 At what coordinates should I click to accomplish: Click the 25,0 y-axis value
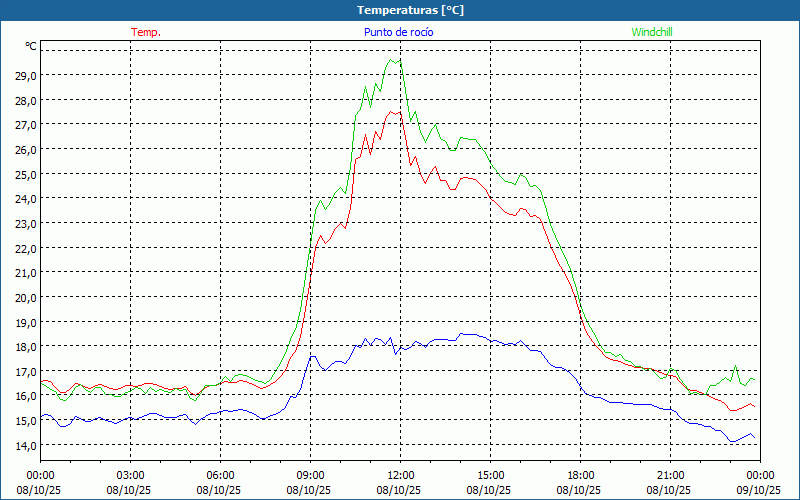click(x=26, y=174)
